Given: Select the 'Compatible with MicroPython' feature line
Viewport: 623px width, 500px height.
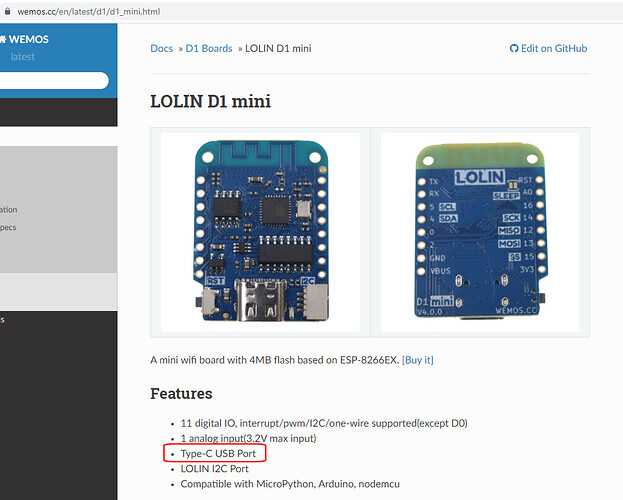Looking at the screenshot, I should tap(290, 484).
